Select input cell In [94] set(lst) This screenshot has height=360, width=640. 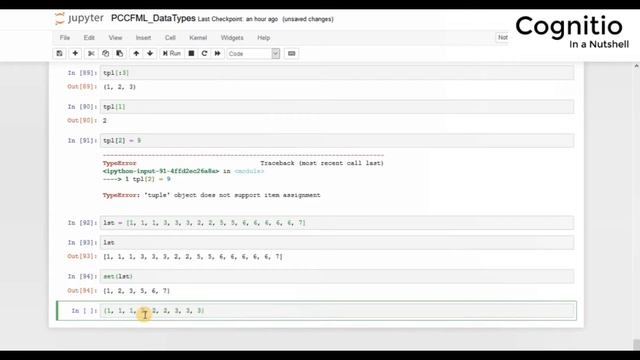point(337,276)
